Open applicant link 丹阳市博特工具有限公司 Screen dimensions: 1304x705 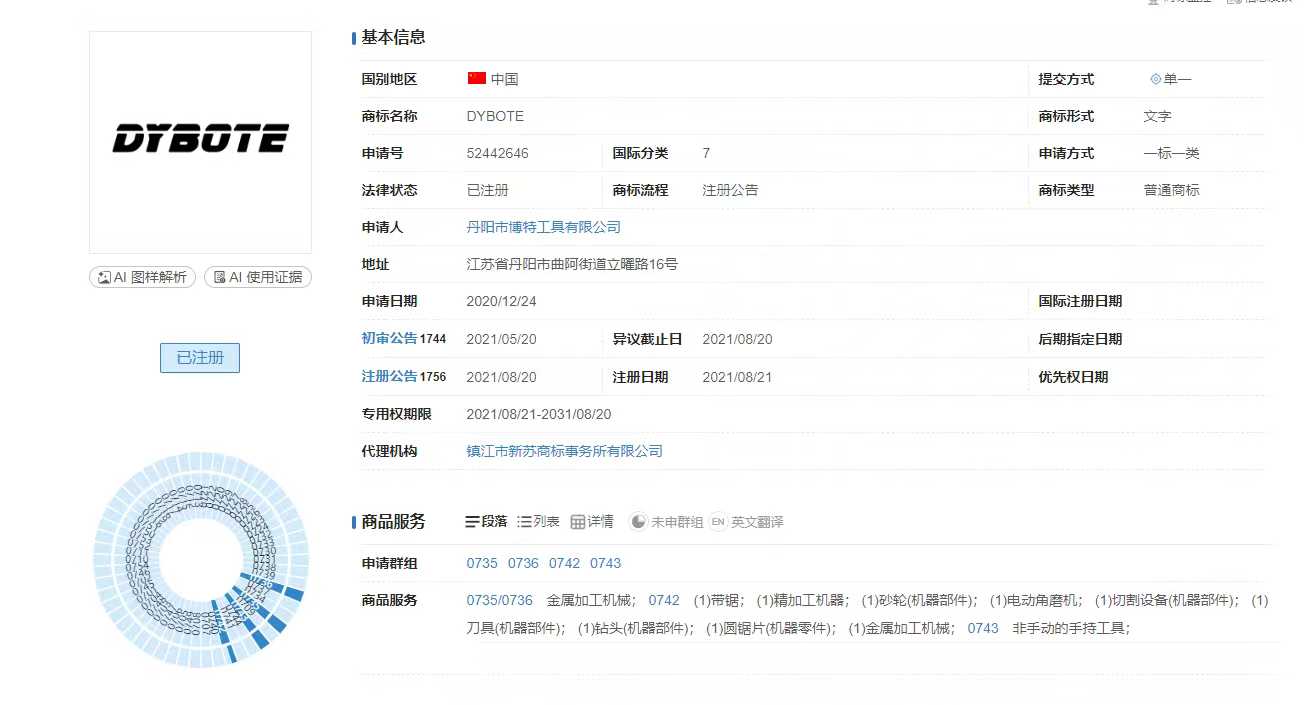(x=543, y=227)
